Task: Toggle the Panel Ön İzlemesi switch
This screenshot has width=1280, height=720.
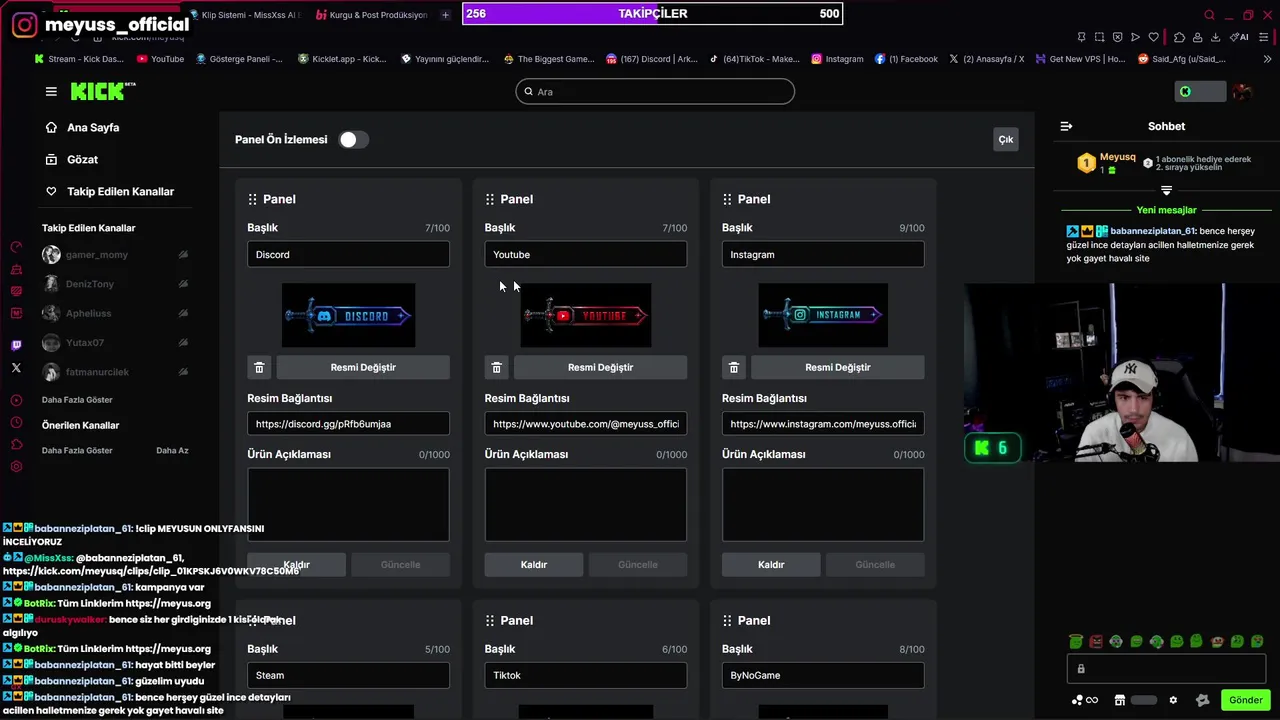Action: (x=353, y=140)
